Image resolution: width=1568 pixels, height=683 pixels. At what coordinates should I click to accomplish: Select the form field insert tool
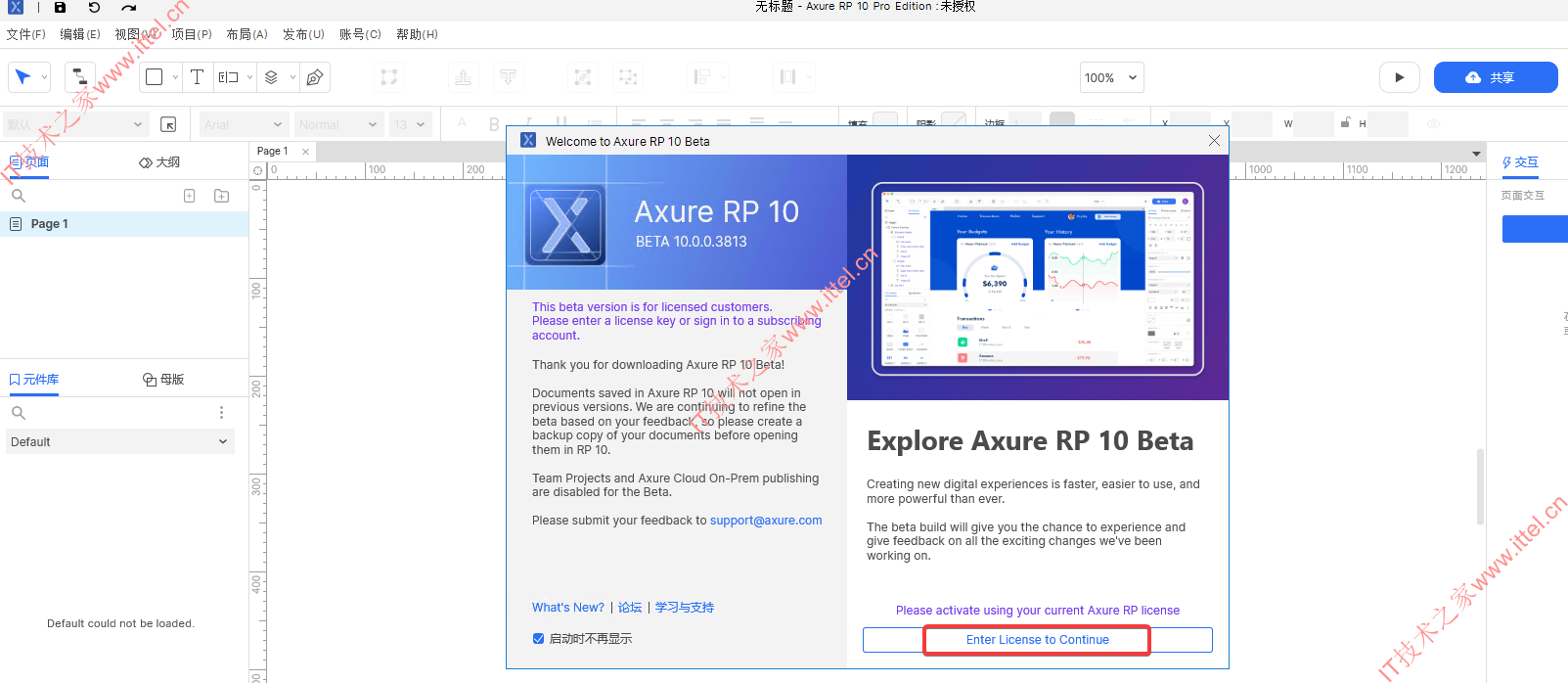pos(228,77)
